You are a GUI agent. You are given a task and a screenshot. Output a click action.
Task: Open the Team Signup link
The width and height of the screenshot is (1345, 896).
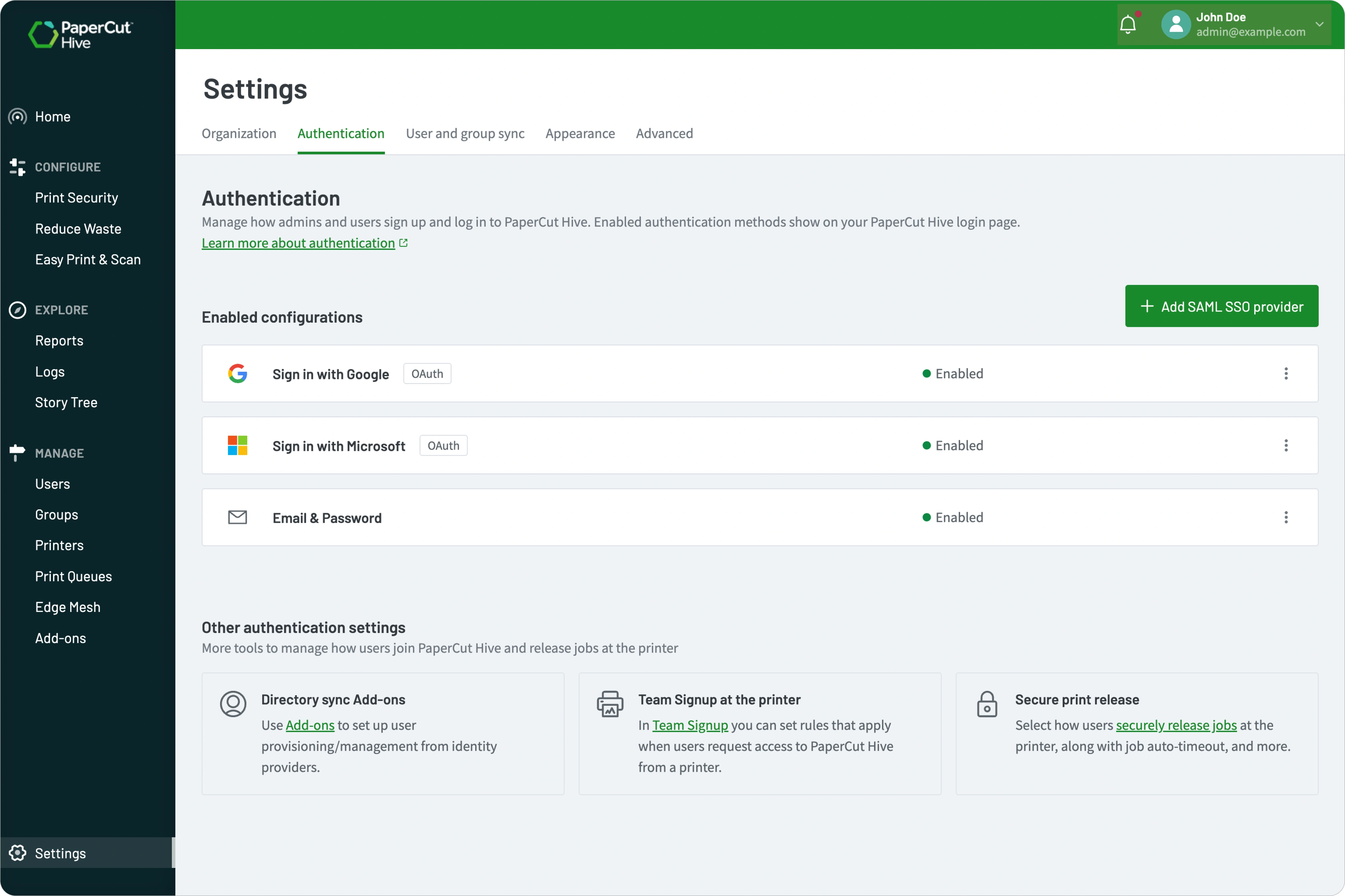[x=690, y=725]
